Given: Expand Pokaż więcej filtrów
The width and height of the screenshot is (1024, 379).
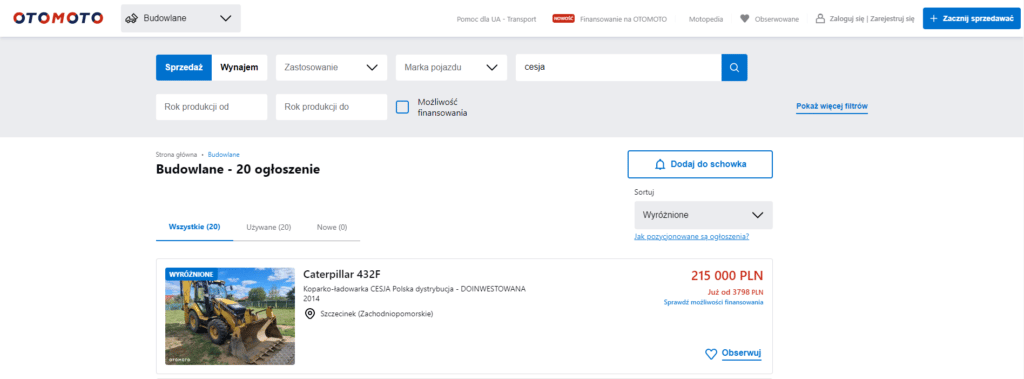Looking at the screenshot, I should [831, 107].
